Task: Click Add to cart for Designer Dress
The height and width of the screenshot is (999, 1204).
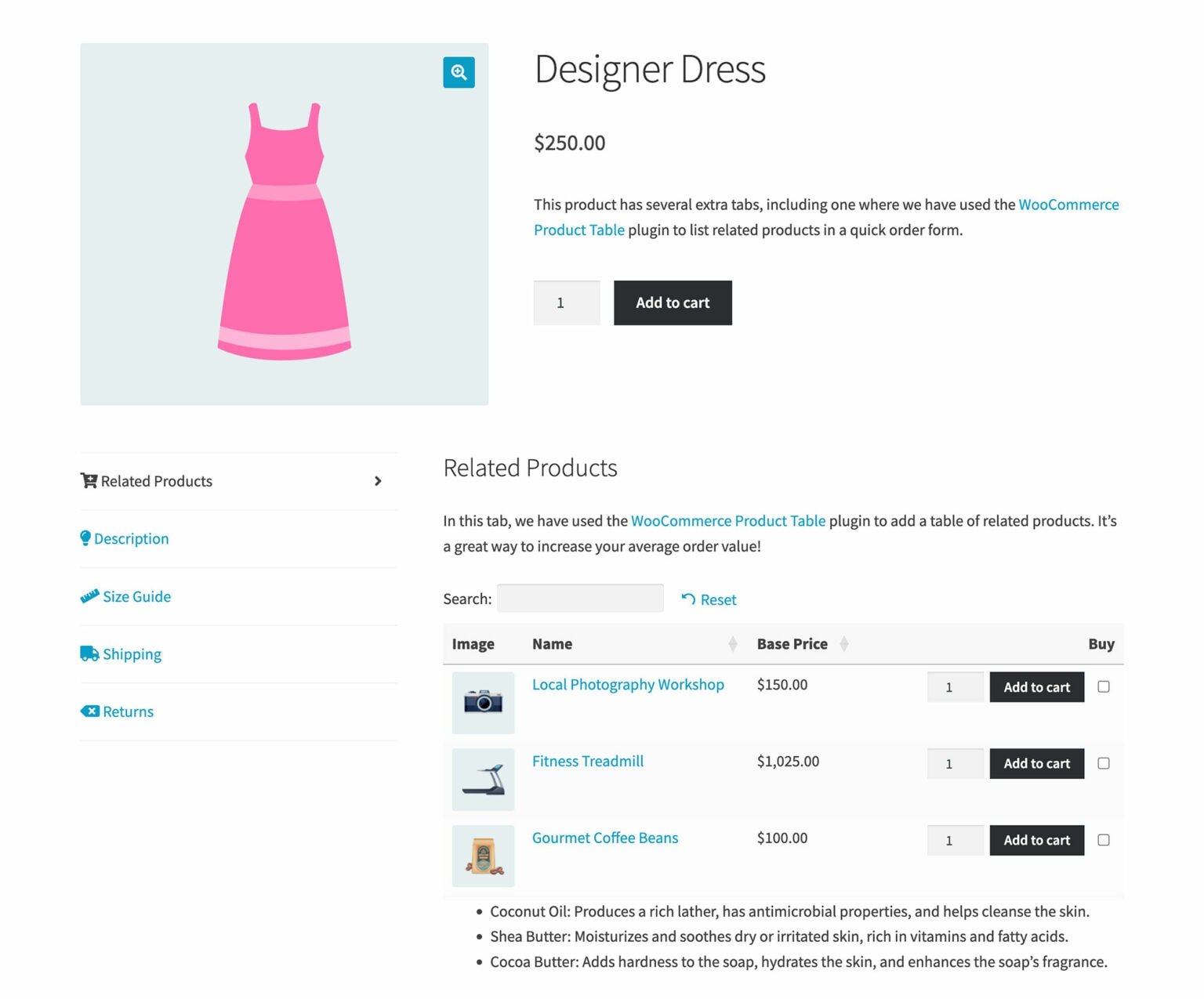Action: [x=672, y=302]
